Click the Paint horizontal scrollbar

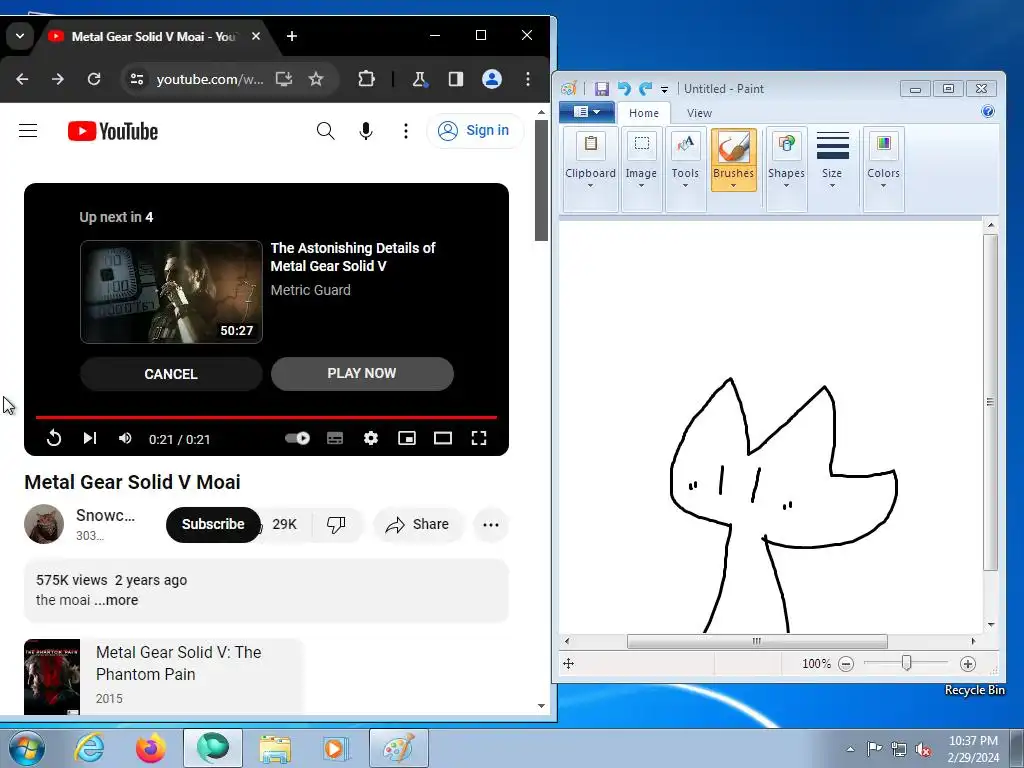pyautogui.click(x=757, y=641)
